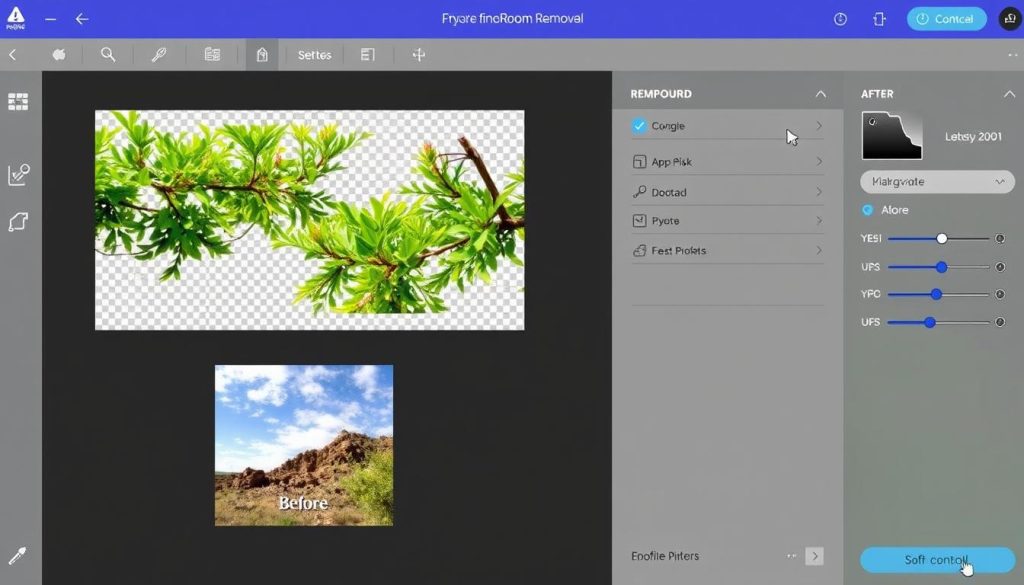Select the magnifier zoom tool in toolbar
Screen dimensions: 1024x585
tap(108, 55)
